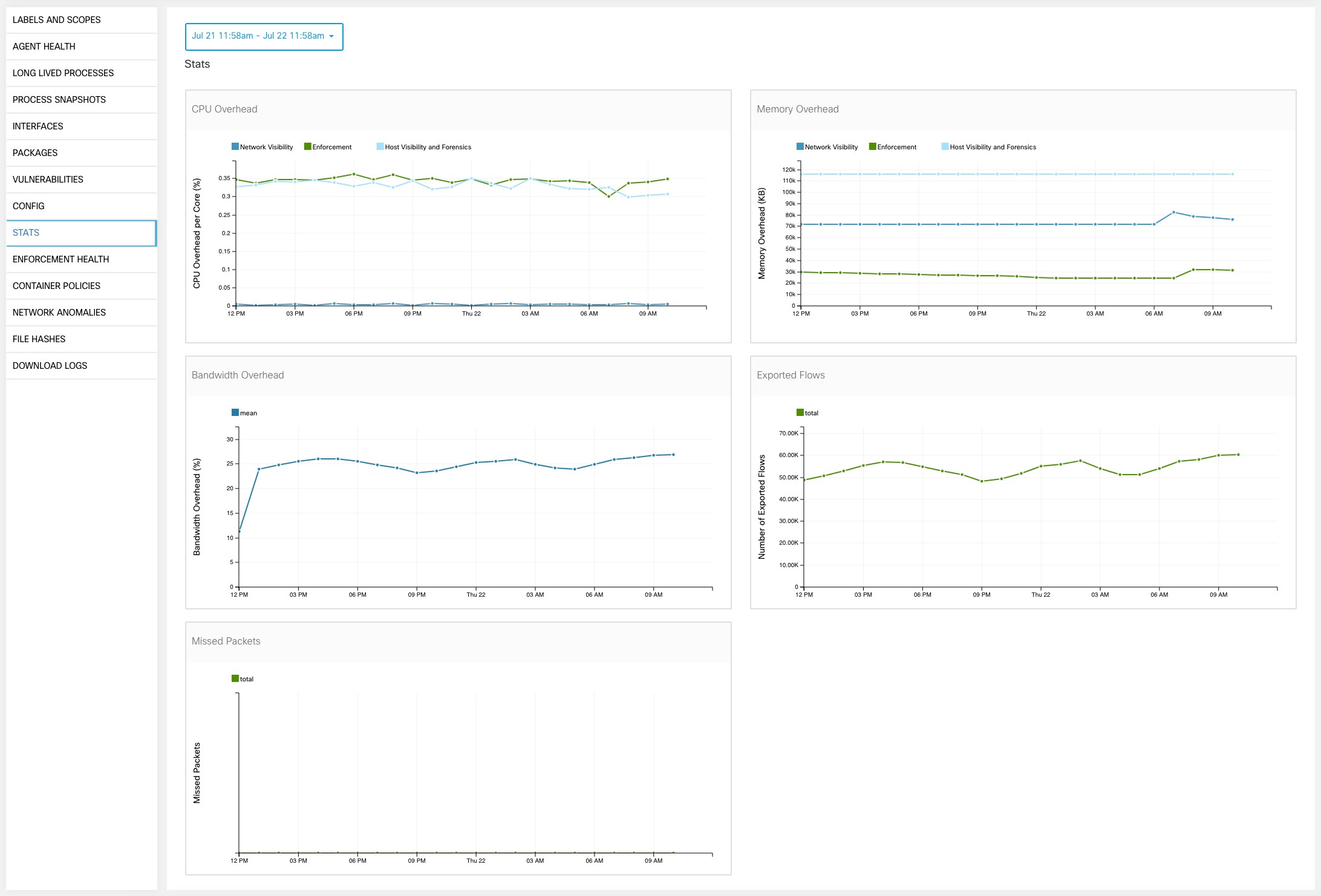This screenshot has width=1321, height=896.
Task: Toggle Enforcement swatch in Memory Overhead legend
Action: pos(873,146)
